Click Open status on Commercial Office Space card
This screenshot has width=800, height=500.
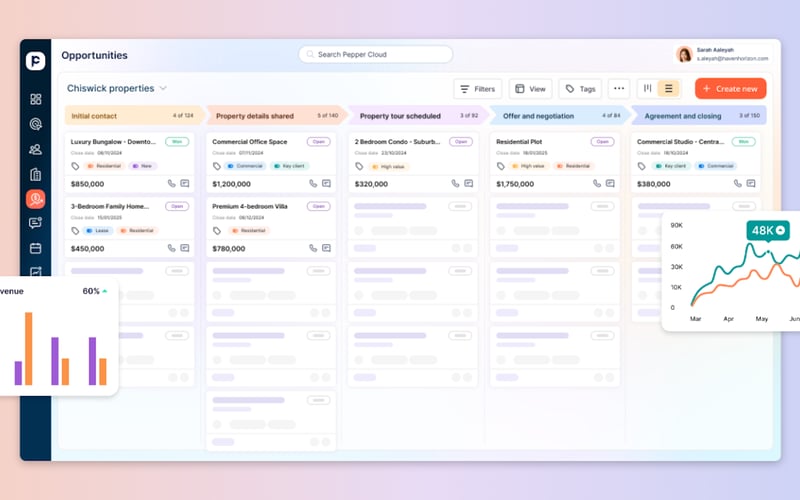318,141
